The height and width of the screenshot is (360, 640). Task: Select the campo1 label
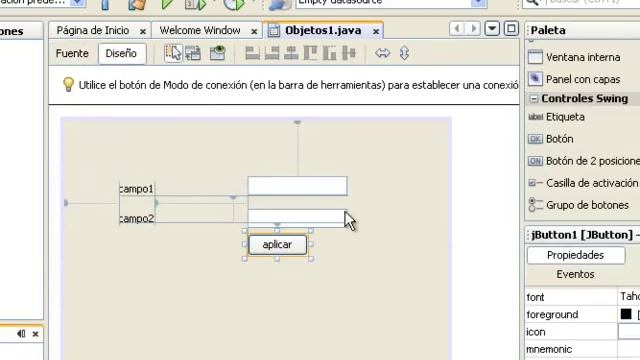136,189
